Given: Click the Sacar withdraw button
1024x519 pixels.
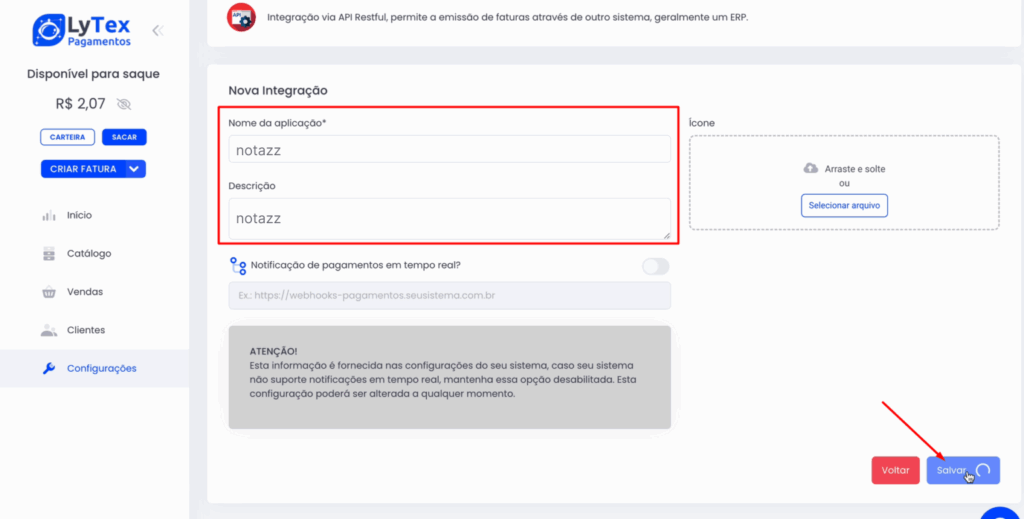Looking at the screenshot, I should (124, 137).
